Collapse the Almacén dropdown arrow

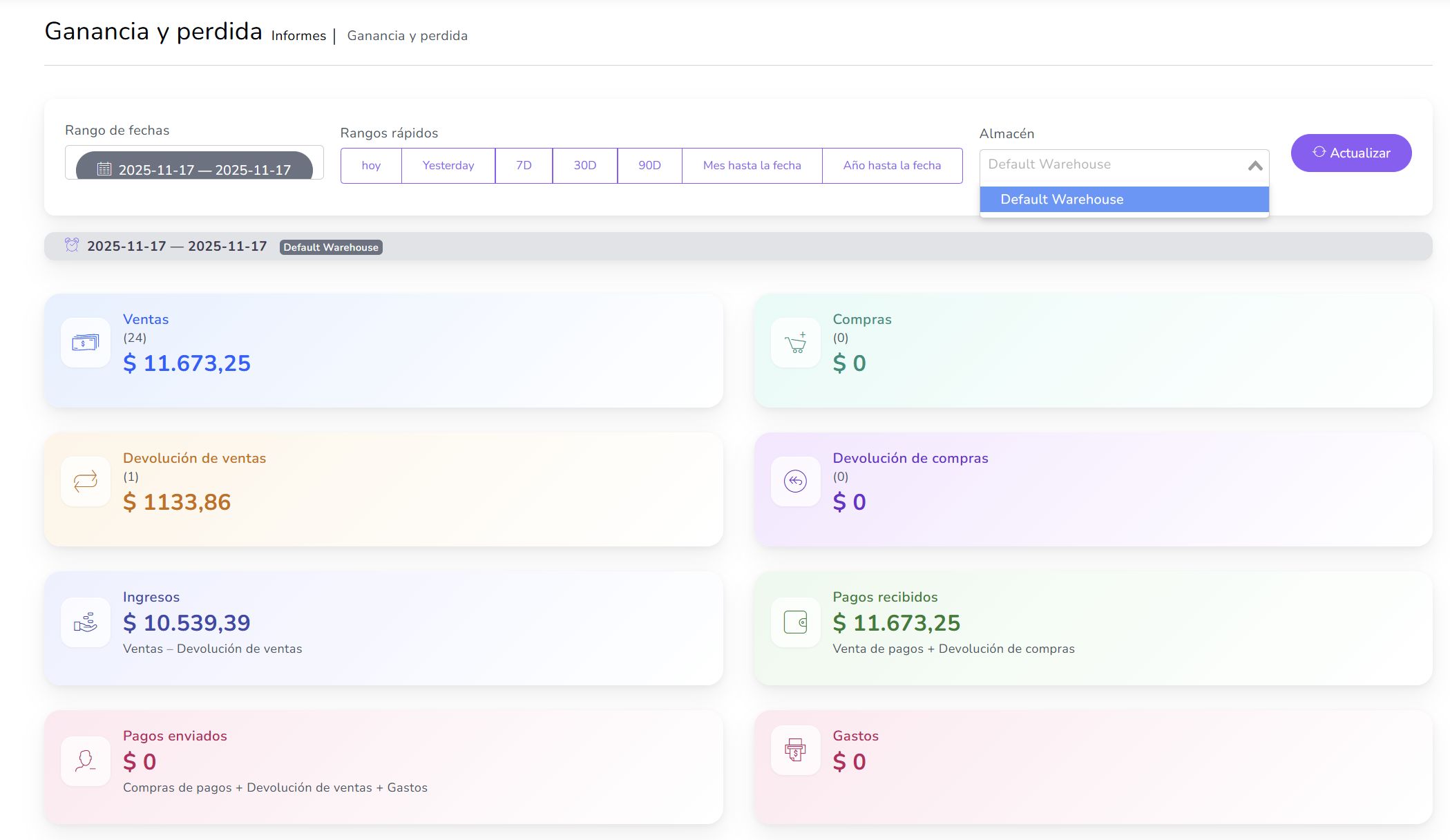click(x=1255, y=166)
